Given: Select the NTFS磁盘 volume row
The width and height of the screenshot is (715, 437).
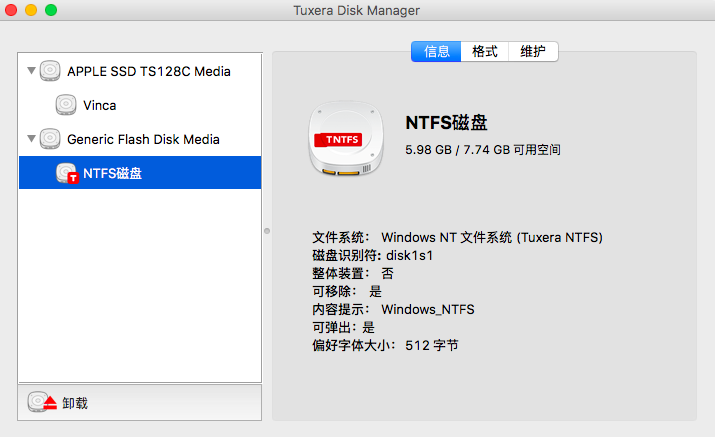Looking at the screenshot, I should [x=140, y=173].
